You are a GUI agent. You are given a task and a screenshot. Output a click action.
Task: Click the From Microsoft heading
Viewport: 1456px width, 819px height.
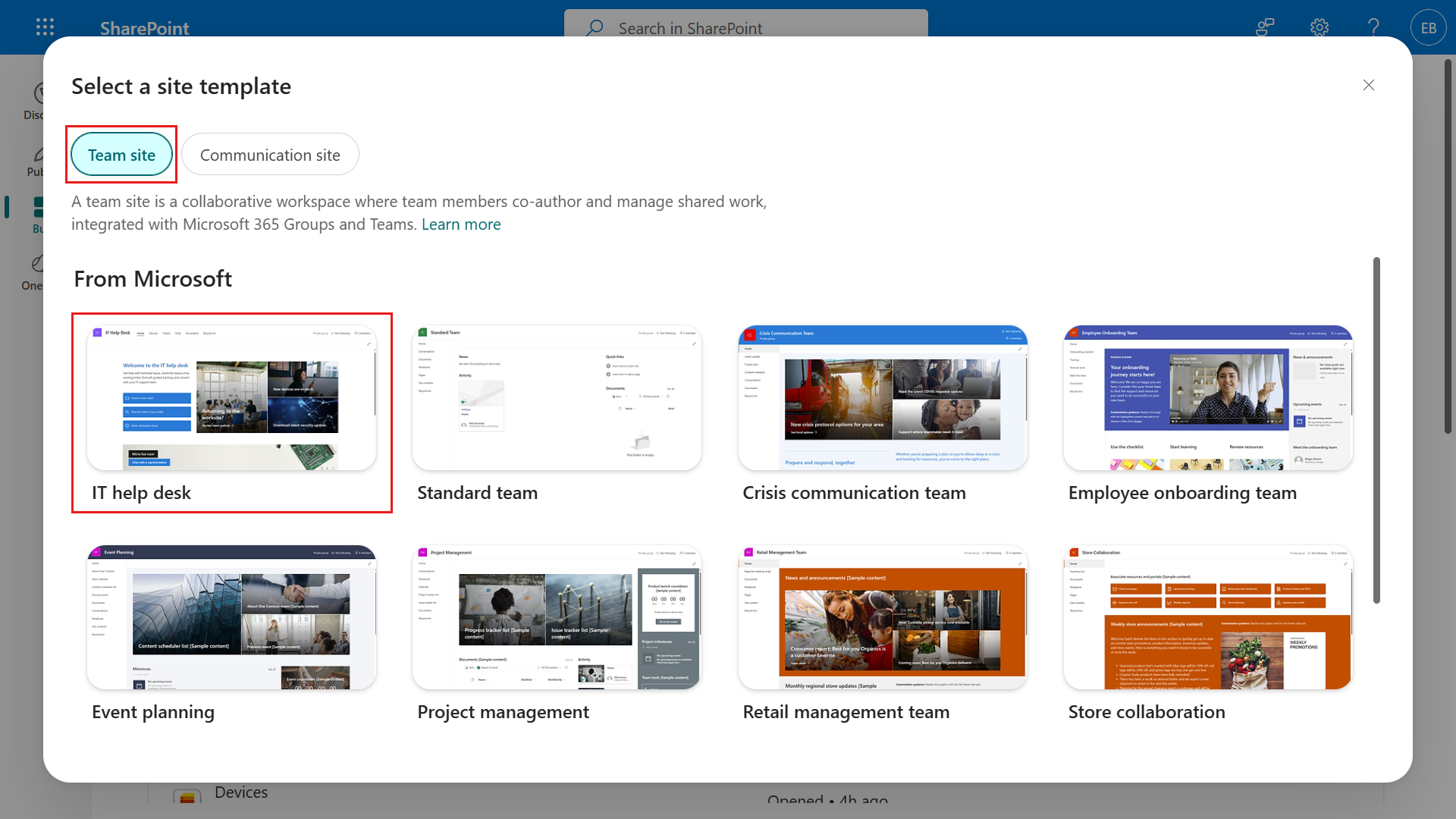153,279
